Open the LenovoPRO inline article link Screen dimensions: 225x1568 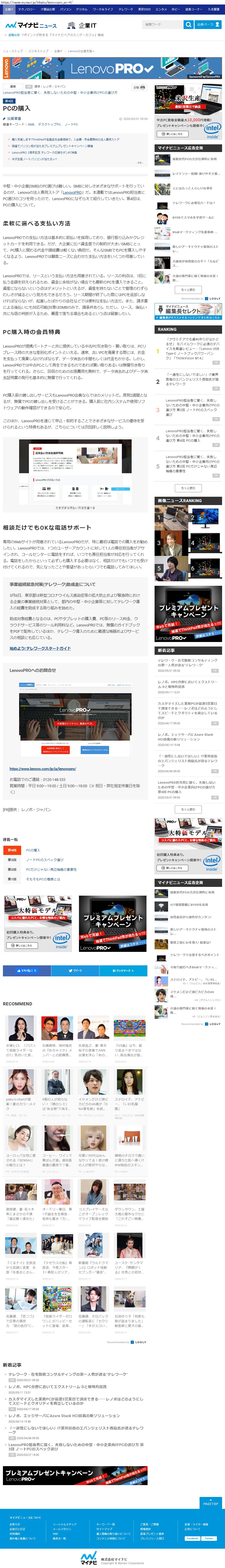click(72, 192)
